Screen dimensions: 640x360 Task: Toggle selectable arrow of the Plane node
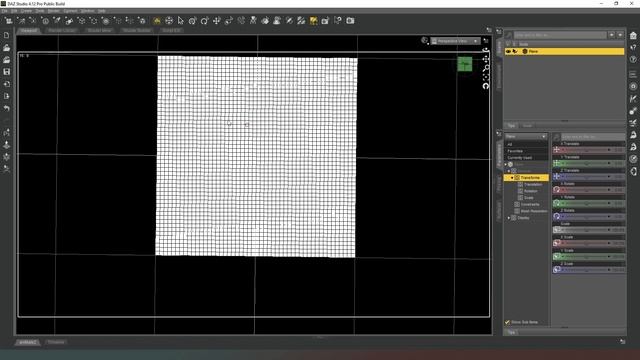click(515, 51)
